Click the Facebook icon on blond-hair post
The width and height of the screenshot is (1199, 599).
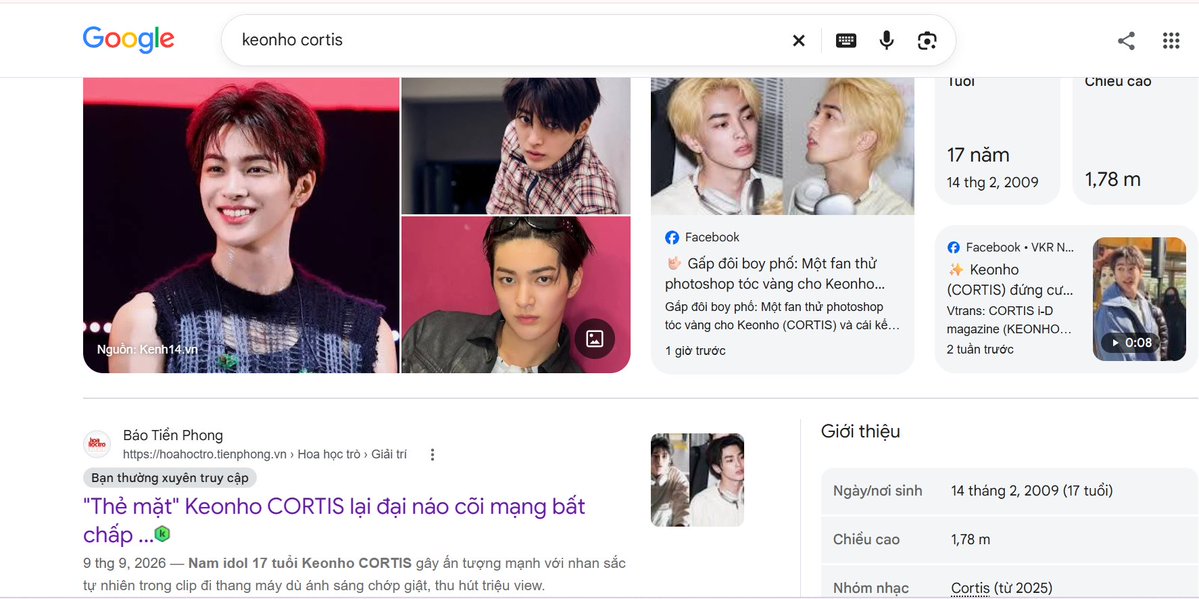point(672,238)
